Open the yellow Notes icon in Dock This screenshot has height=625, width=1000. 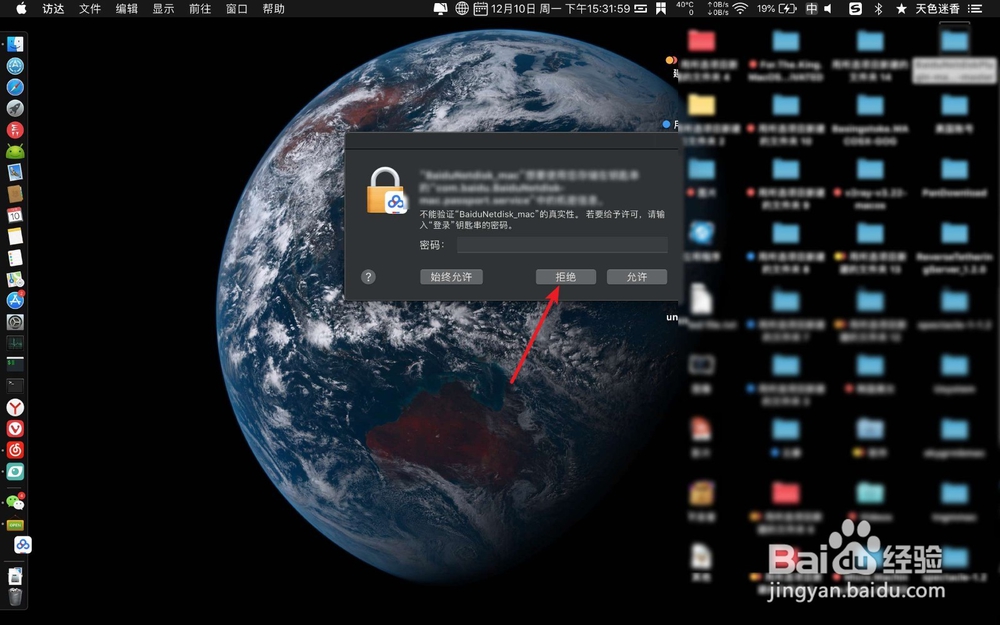pos(15,237)
